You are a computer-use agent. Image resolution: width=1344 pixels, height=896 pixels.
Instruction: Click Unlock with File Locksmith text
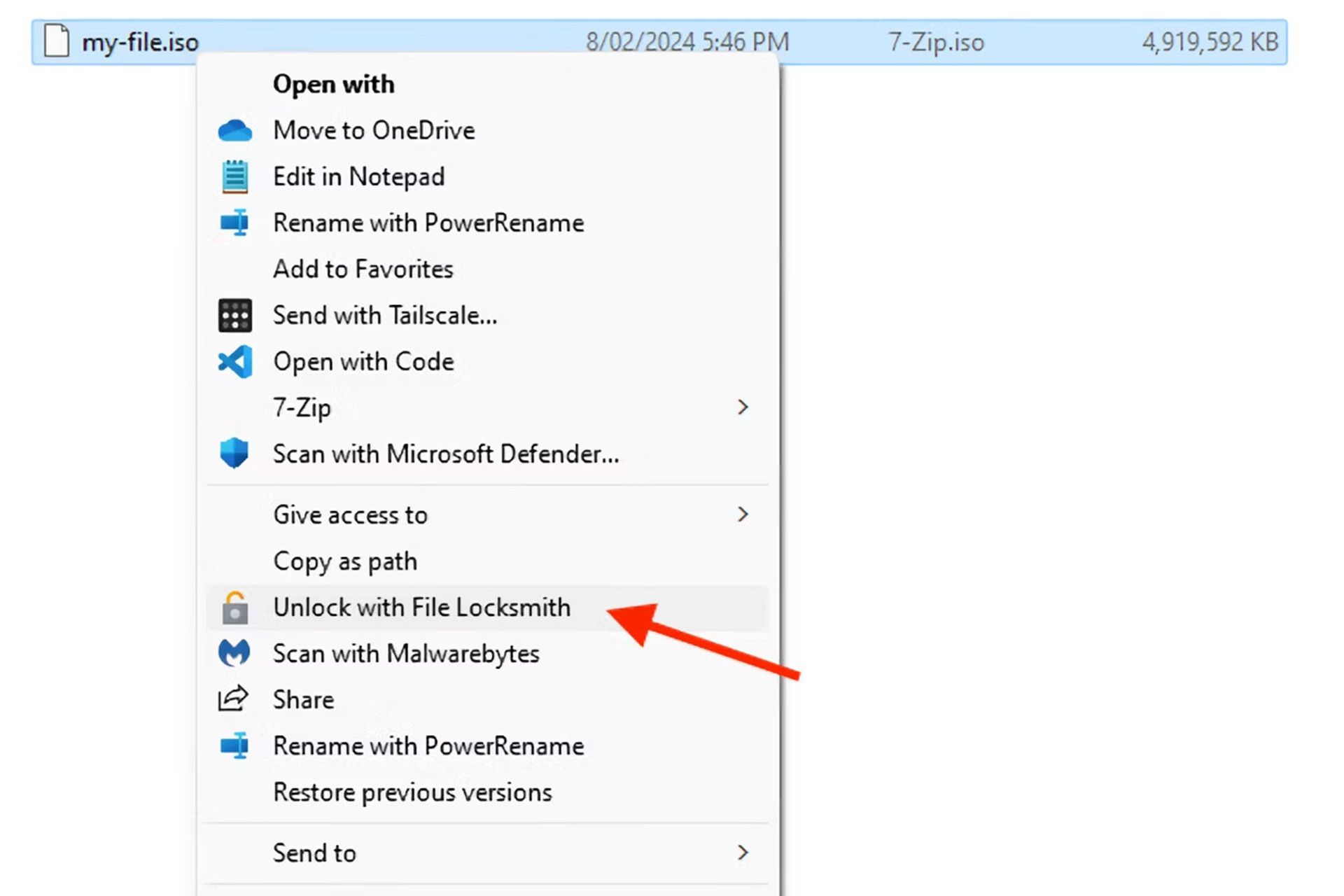pyautogui.click(x=421, y=608)
